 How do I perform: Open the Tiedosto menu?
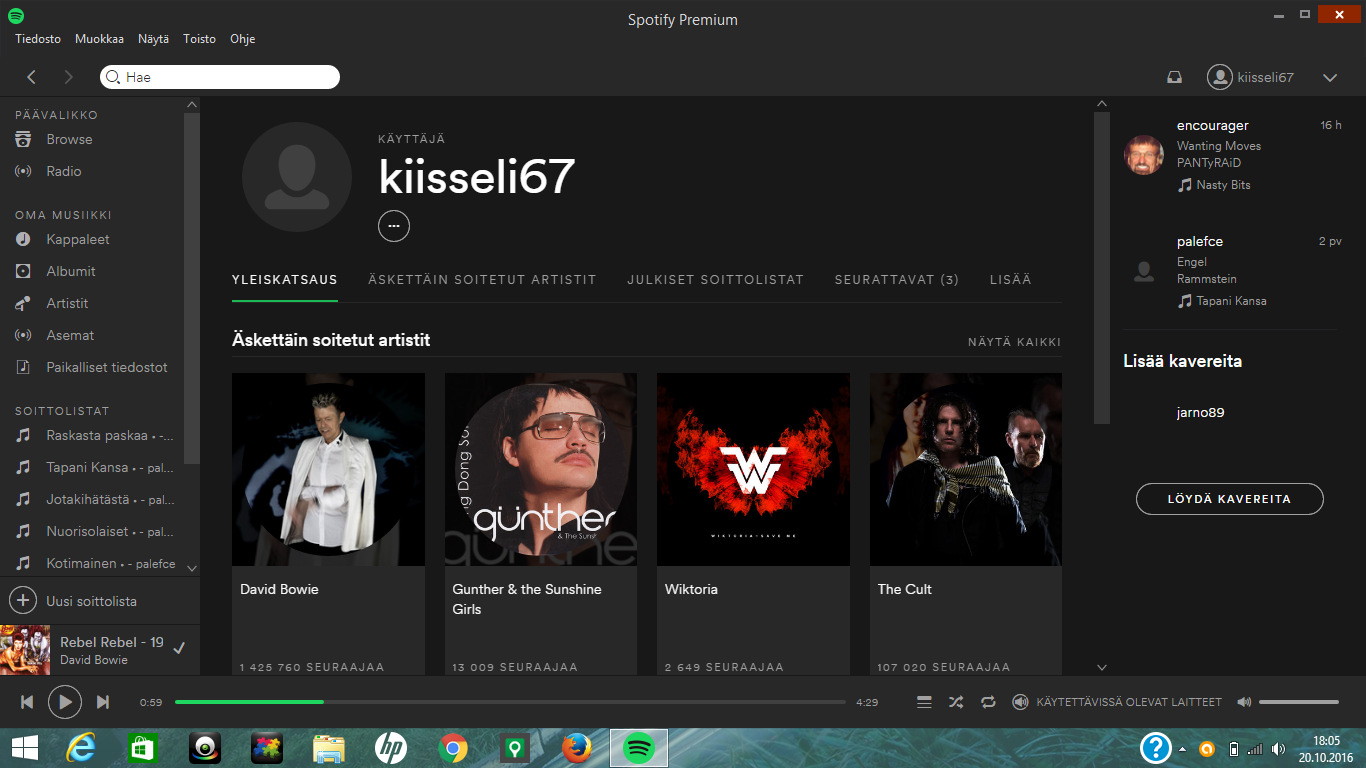[x=38, y=39]
